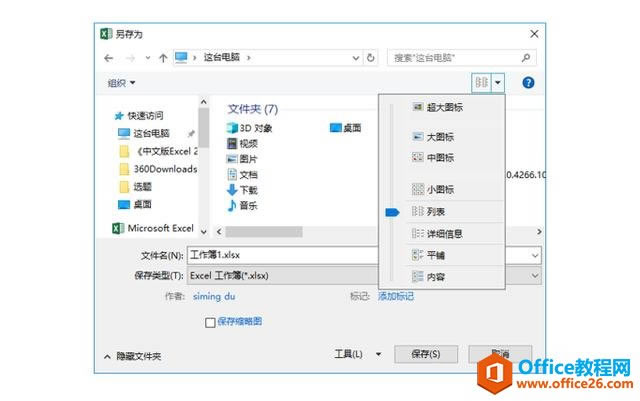The image size is (640, 401).
Task: Click the search 这台电脑 field
Action: point(461,58)
